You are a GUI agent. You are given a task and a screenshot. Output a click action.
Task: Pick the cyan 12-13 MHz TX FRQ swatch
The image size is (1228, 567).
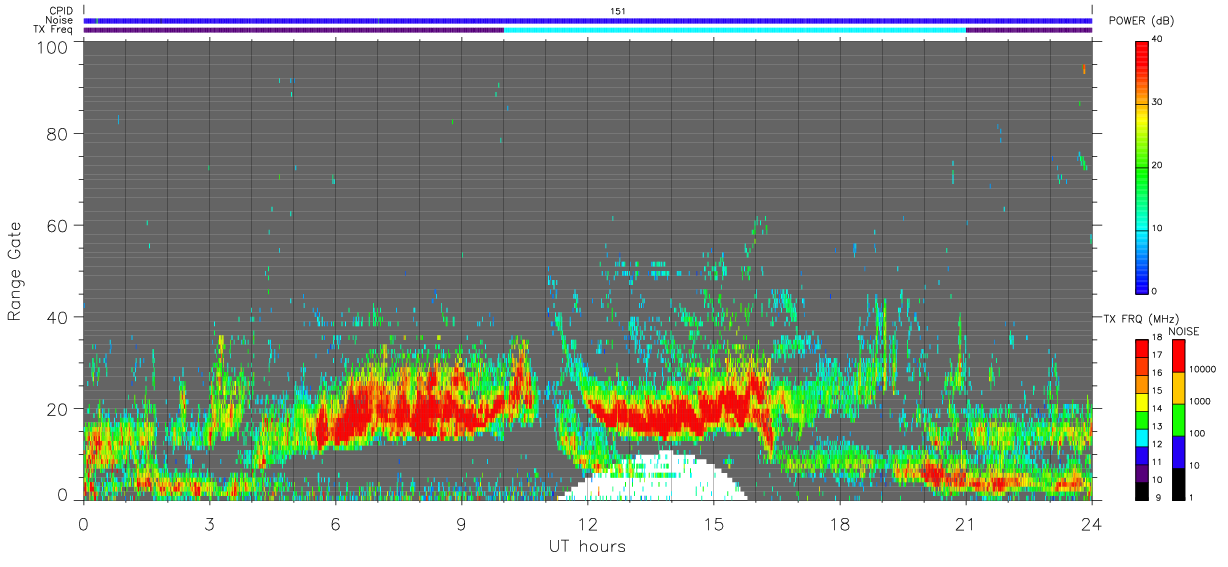(1143, 438)
